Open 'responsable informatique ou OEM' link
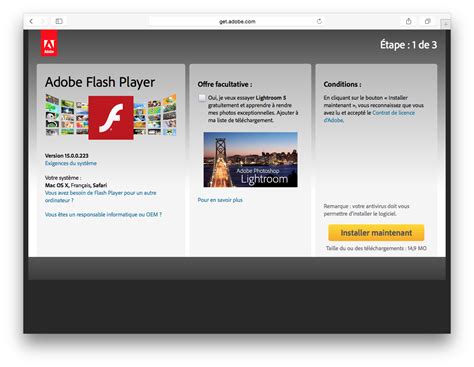474x367 pixels. tap(103, 214)
